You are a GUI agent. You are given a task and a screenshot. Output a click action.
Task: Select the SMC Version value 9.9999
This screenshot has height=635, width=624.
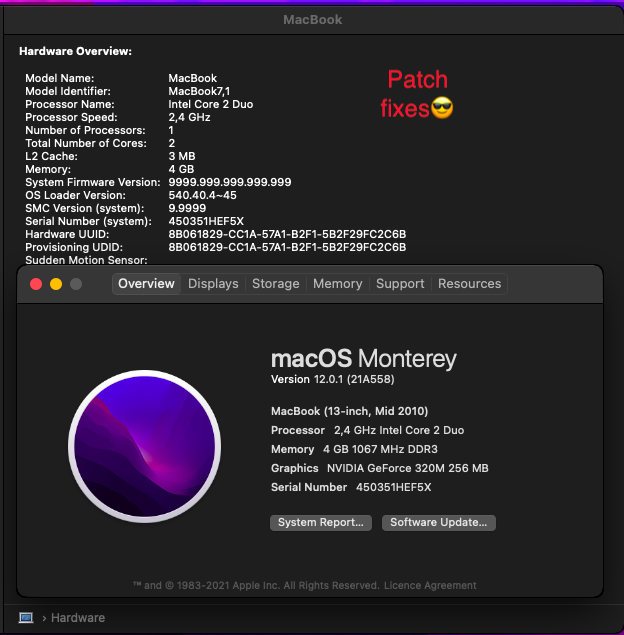tap(187, 208)
